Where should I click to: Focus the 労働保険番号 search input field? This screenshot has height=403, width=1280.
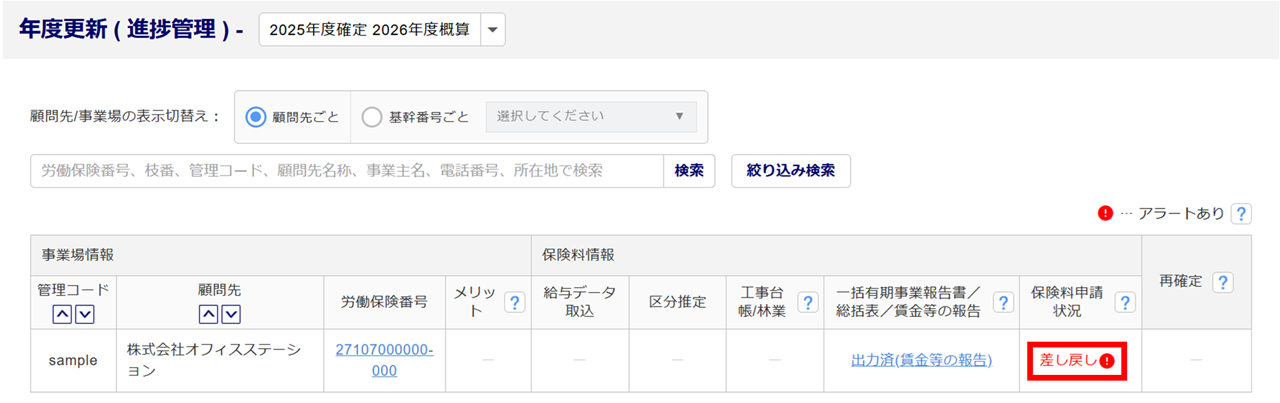tap(347, 171)
